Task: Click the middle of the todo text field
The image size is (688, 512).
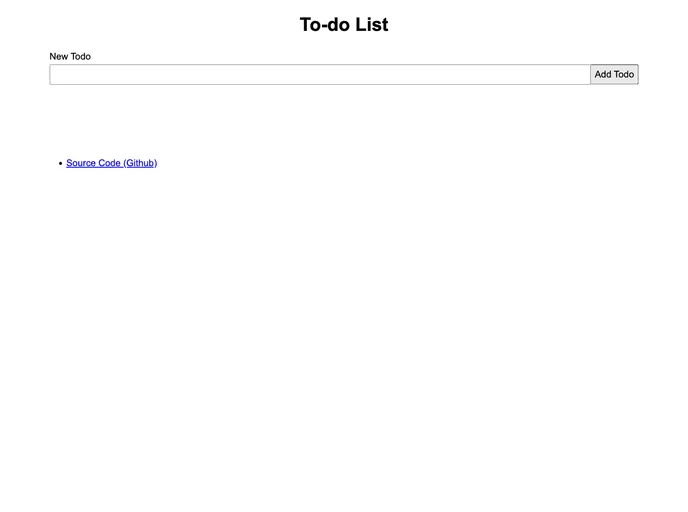Action: 320,75
